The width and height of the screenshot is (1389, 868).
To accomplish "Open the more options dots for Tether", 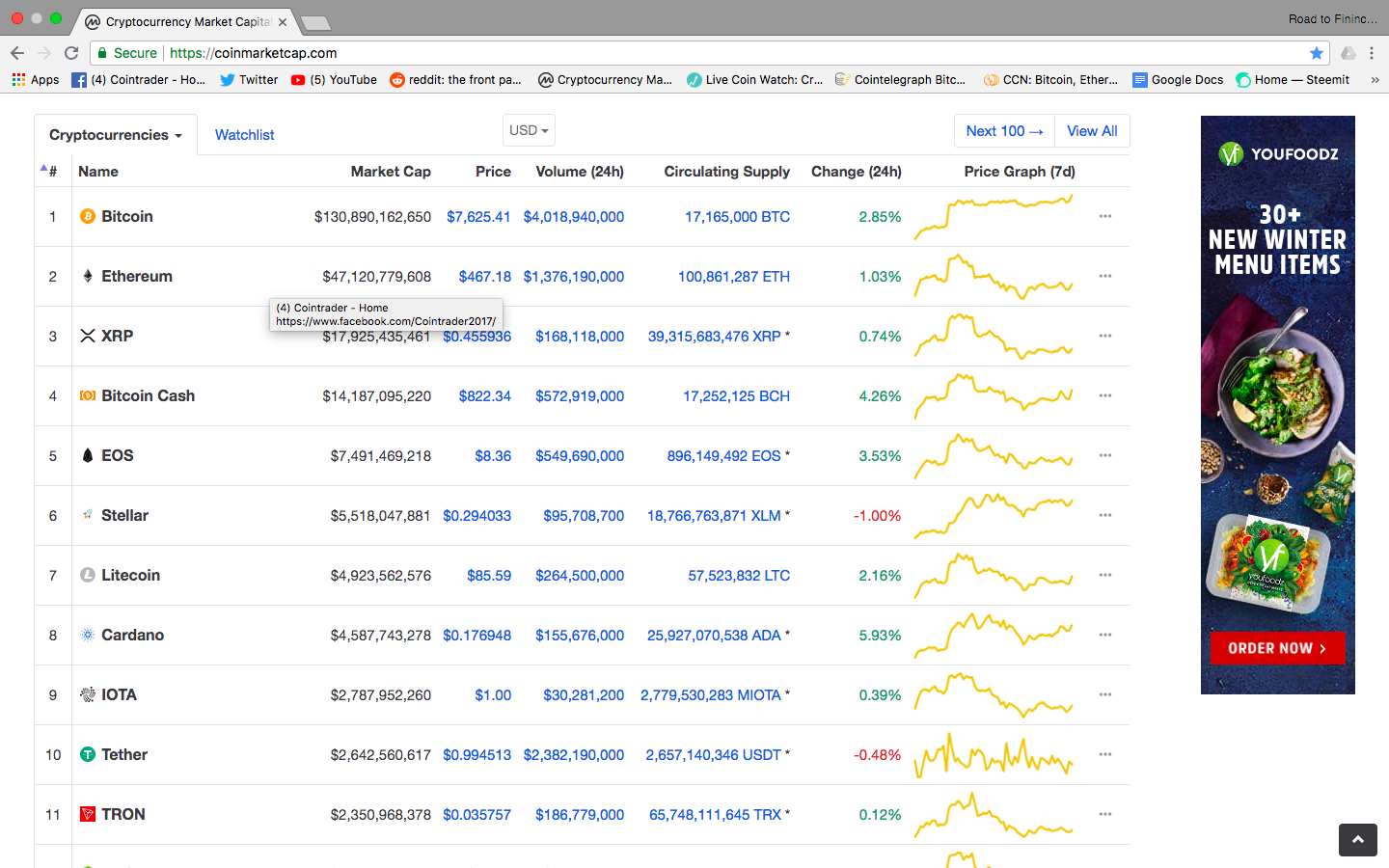I will point(1105,754).
